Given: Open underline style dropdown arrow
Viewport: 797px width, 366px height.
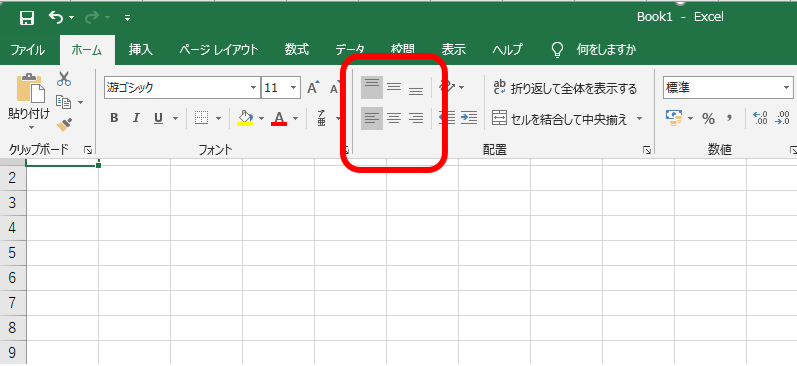Looking at the screenshot, I should point(176,119).
